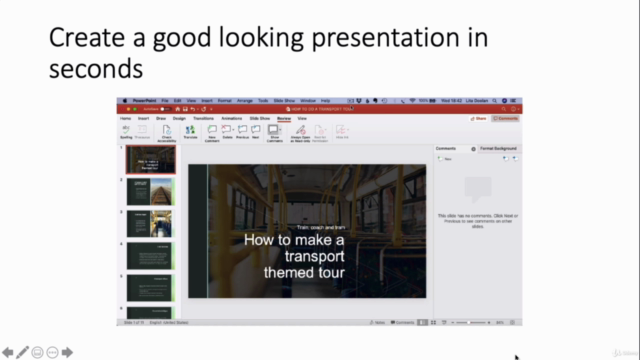The width and height of the screenshot is (640, 360).
Task: Switch to the Transitions ribbon tab
Action: coord(203,118)
